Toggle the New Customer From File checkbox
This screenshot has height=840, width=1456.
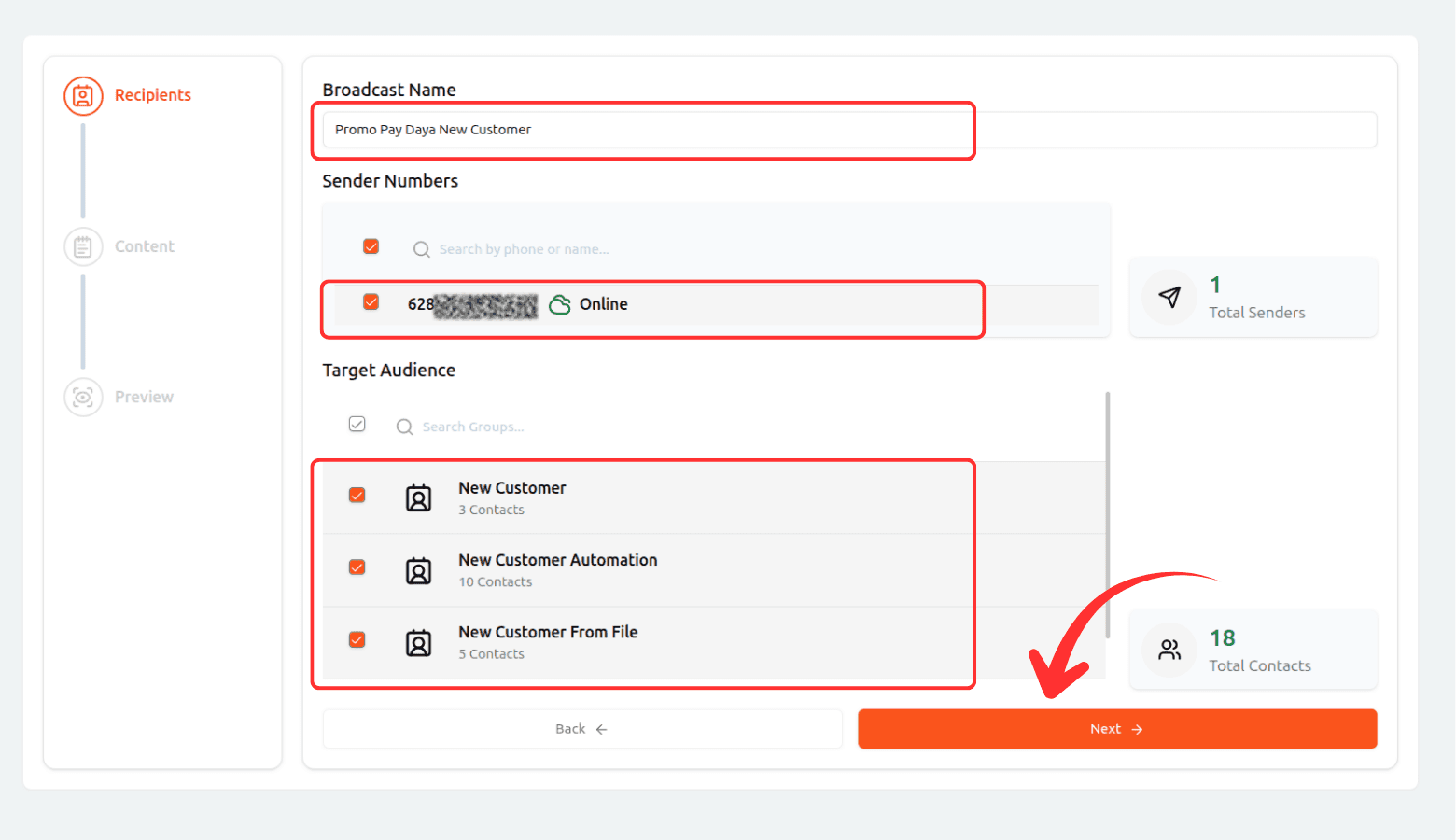coord(357,639)
